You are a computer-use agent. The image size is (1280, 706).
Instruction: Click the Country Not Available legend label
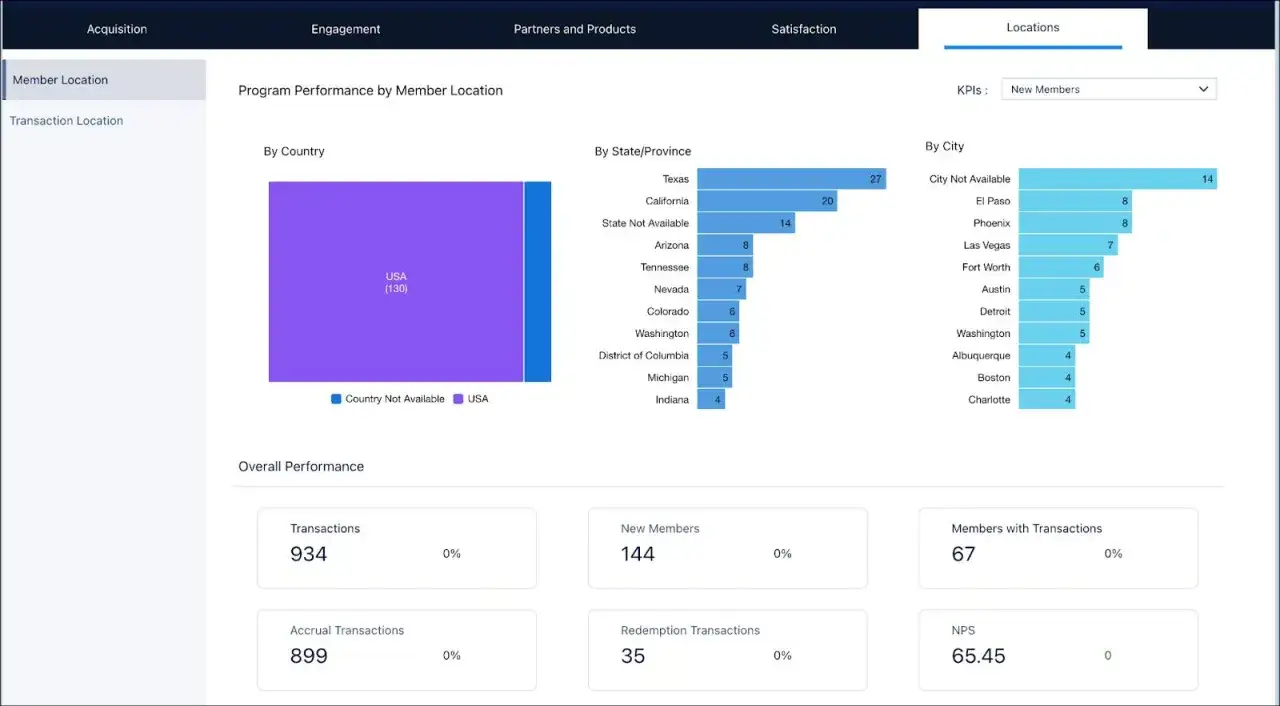pos(395,399)
